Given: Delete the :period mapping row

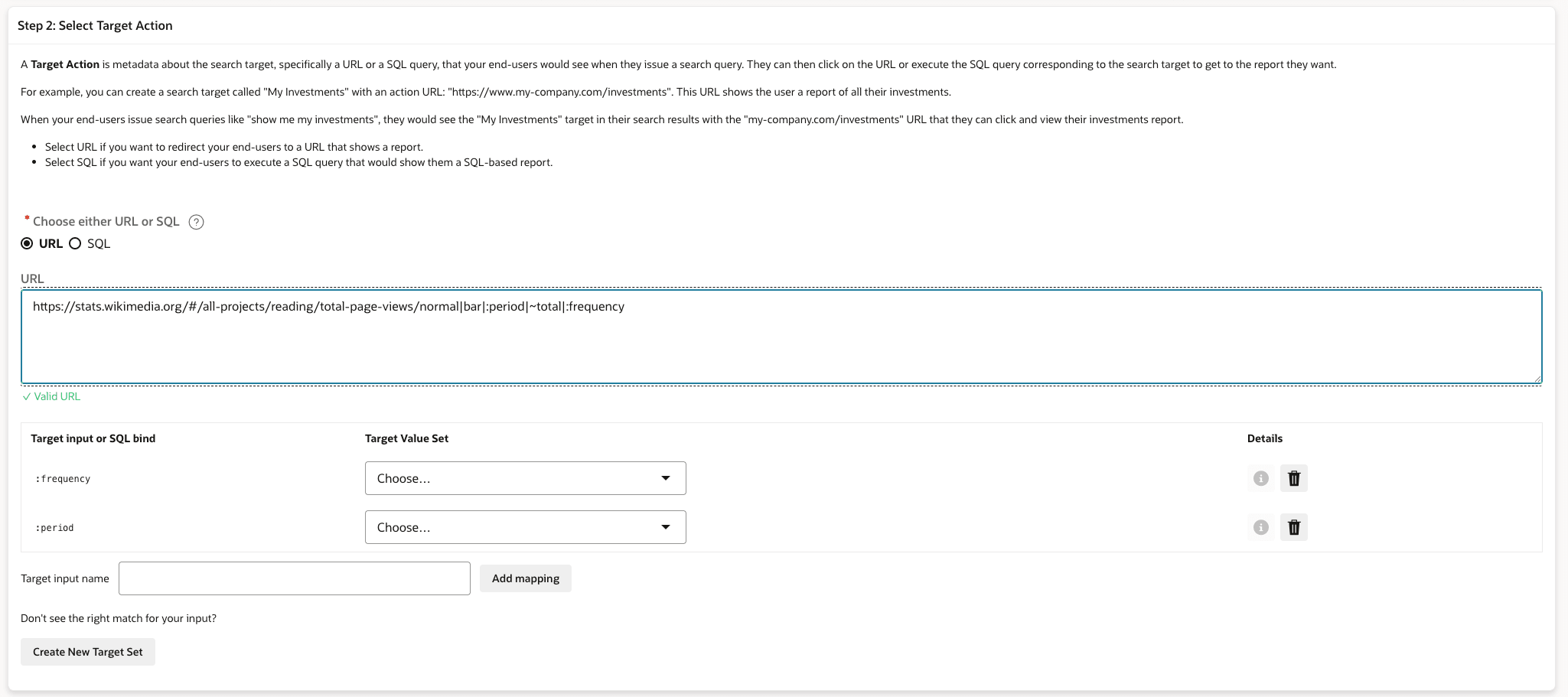Looking at the screenshot, I should click(1294, 527).
